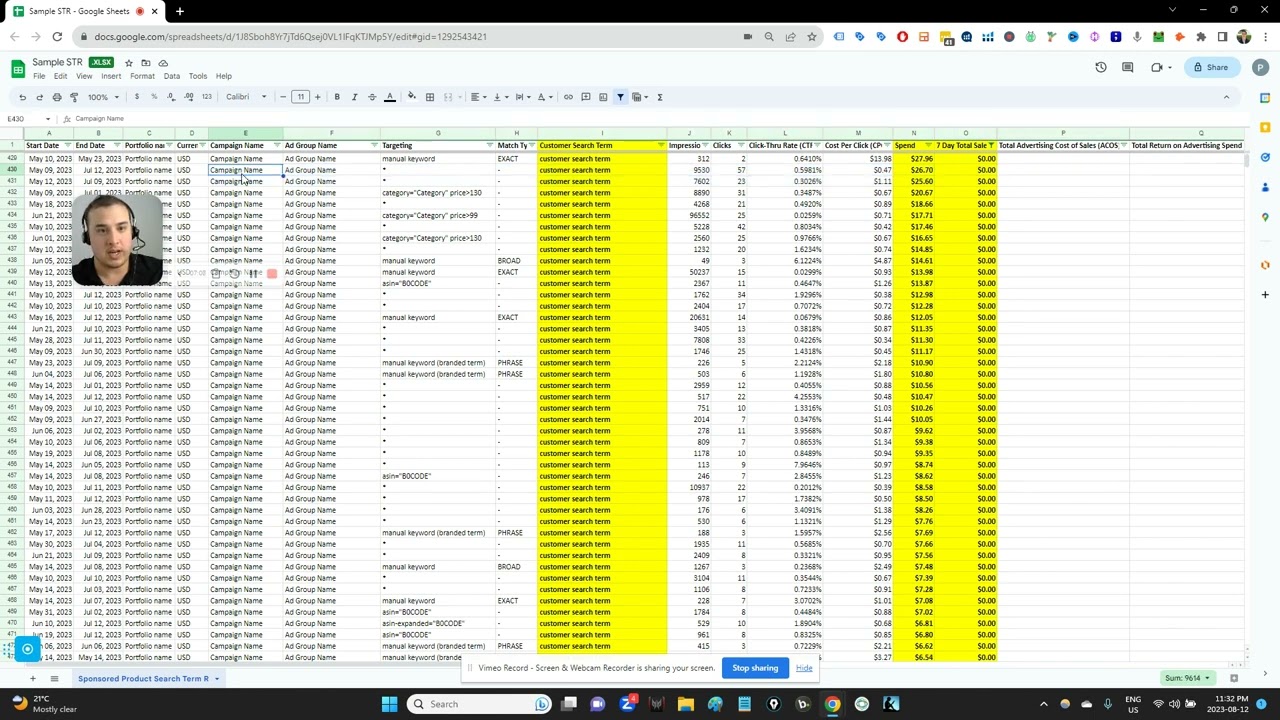Open the Windows Start menu
The width and height of the screenshot is (1280, 720).
[x=389, y=704]
